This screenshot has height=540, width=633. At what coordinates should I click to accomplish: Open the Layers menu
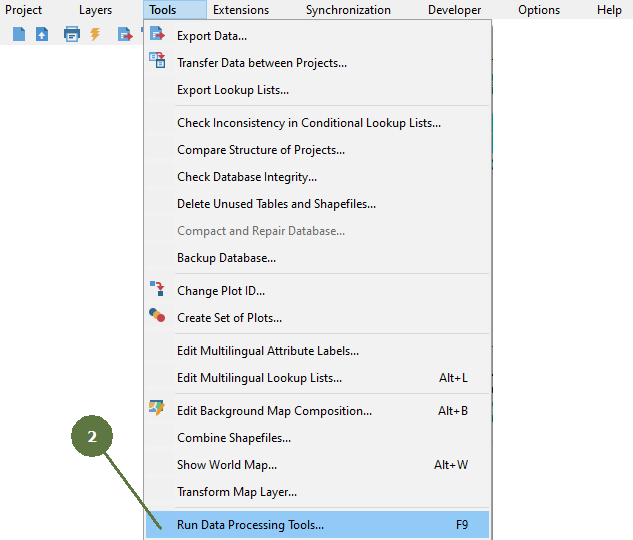tap(95, 10)
